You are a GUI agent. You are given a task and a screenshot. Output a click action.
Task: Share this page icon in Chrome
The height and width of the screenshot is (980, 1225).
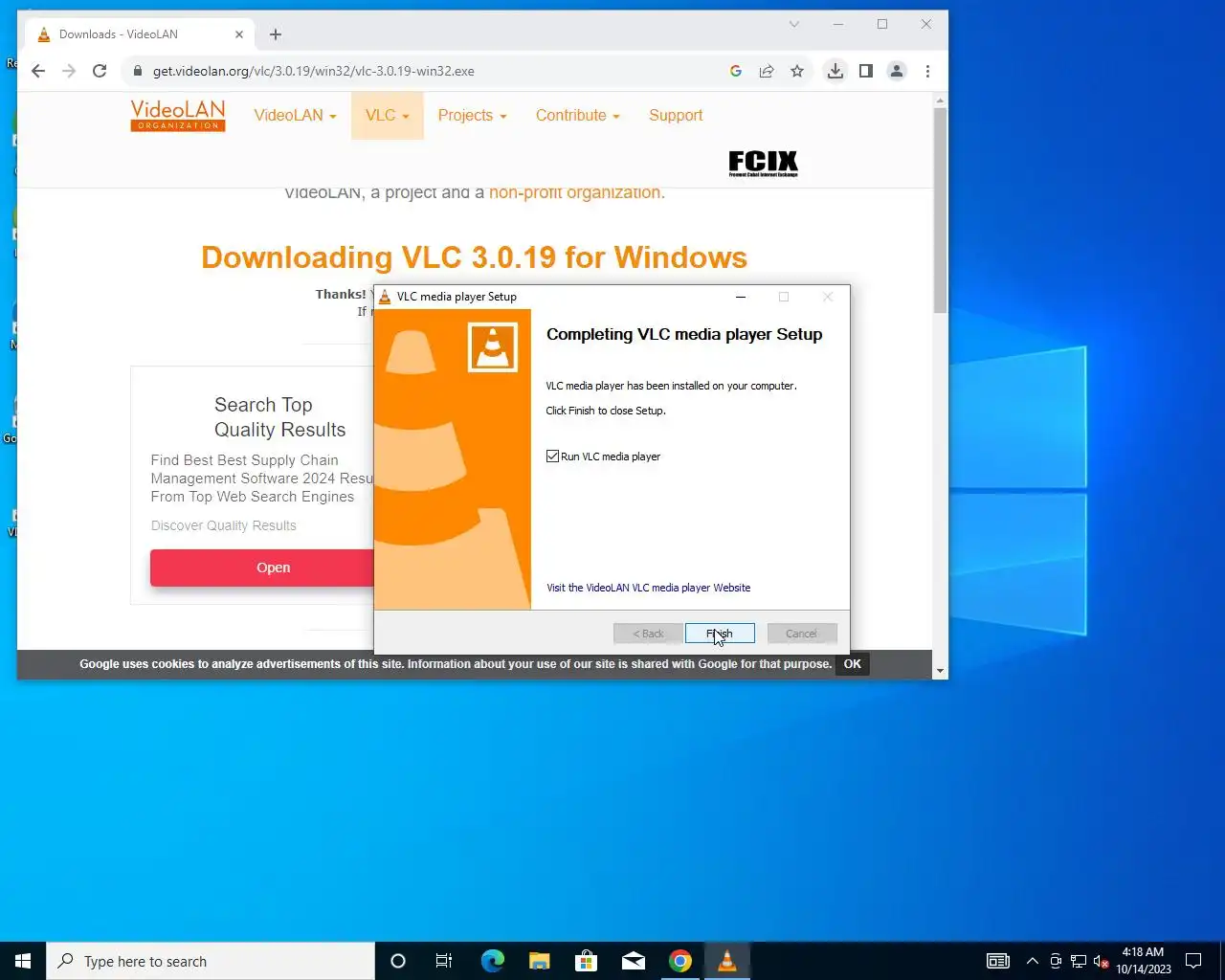coord(767,71)
